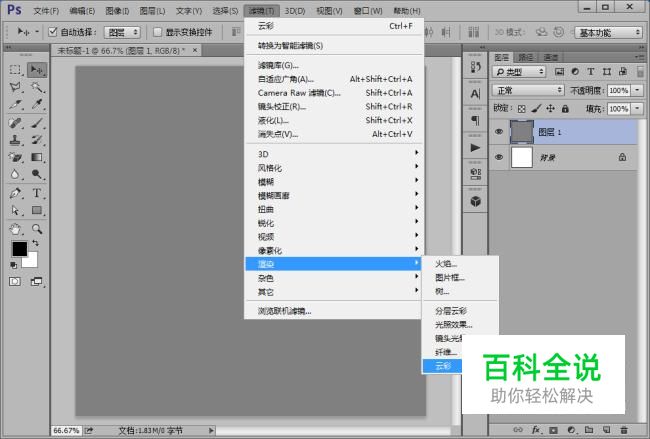Screen dimensions: 650x439
Task: Choose 转换为智能滤镜(S)
Action: [334, 46]
